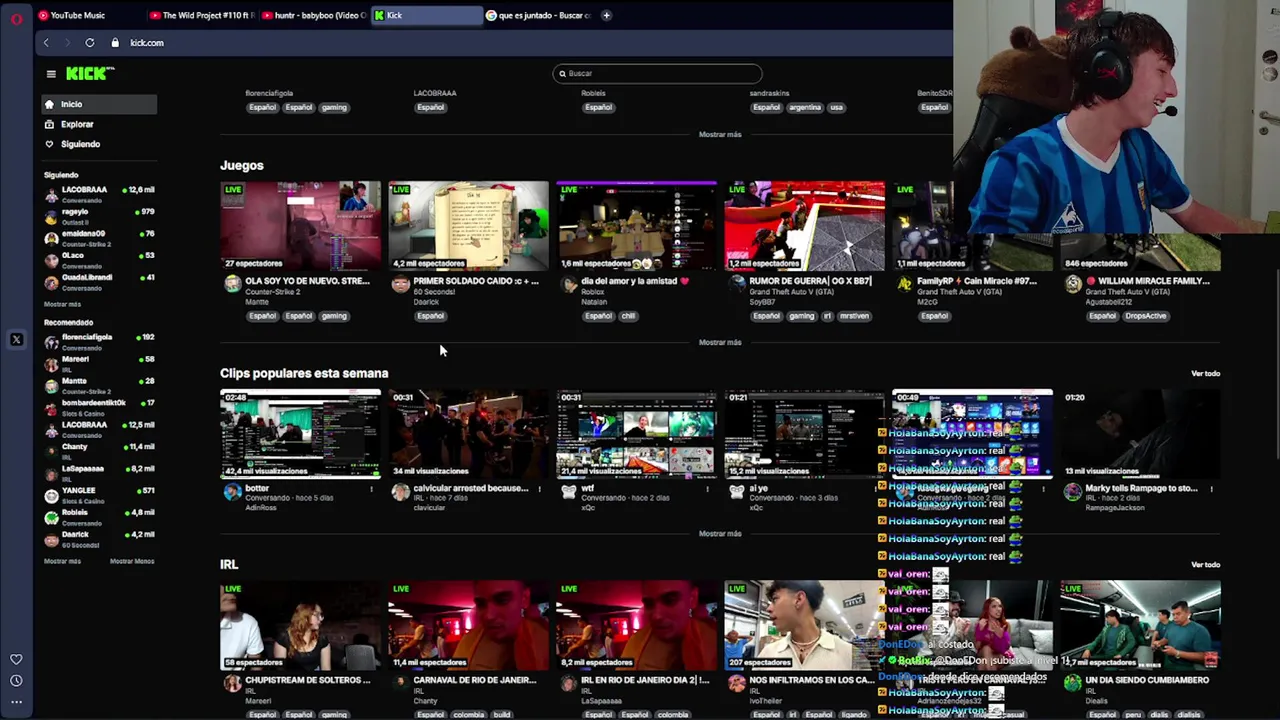Open PRIMER SOLDADO CAIDO stream title
1280x720 pixels.
click(x=475, y=281)
